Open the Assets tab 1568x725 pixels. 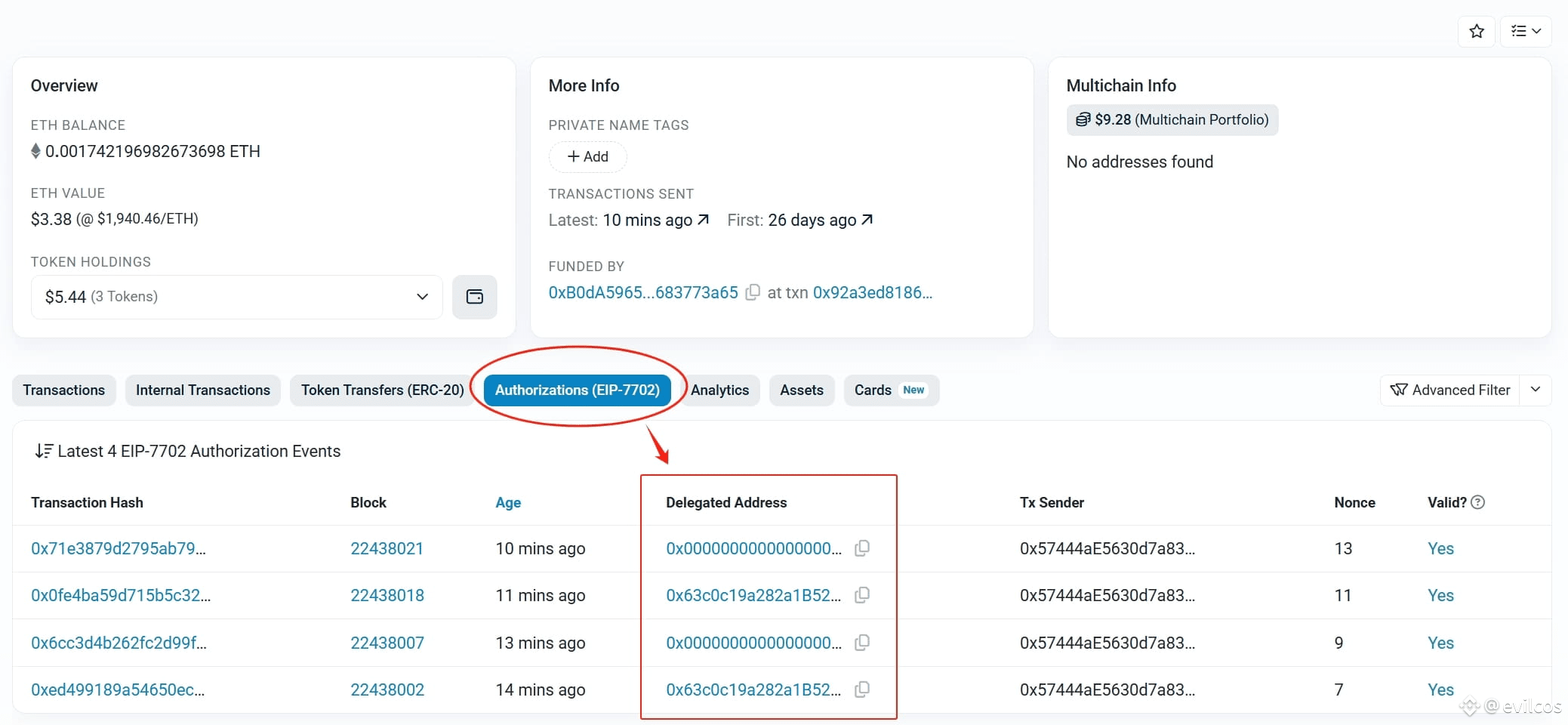(802, 390)
